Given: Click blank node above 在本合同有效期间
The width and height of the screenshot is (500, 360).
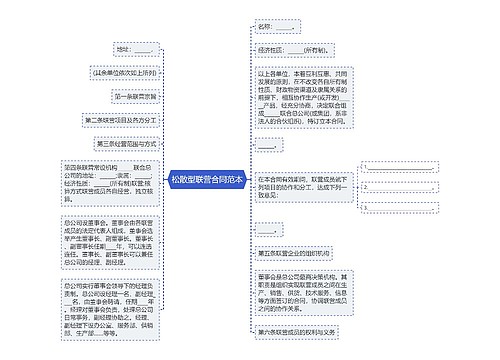Looking at the screenshot, I should [x=269, y=145].
